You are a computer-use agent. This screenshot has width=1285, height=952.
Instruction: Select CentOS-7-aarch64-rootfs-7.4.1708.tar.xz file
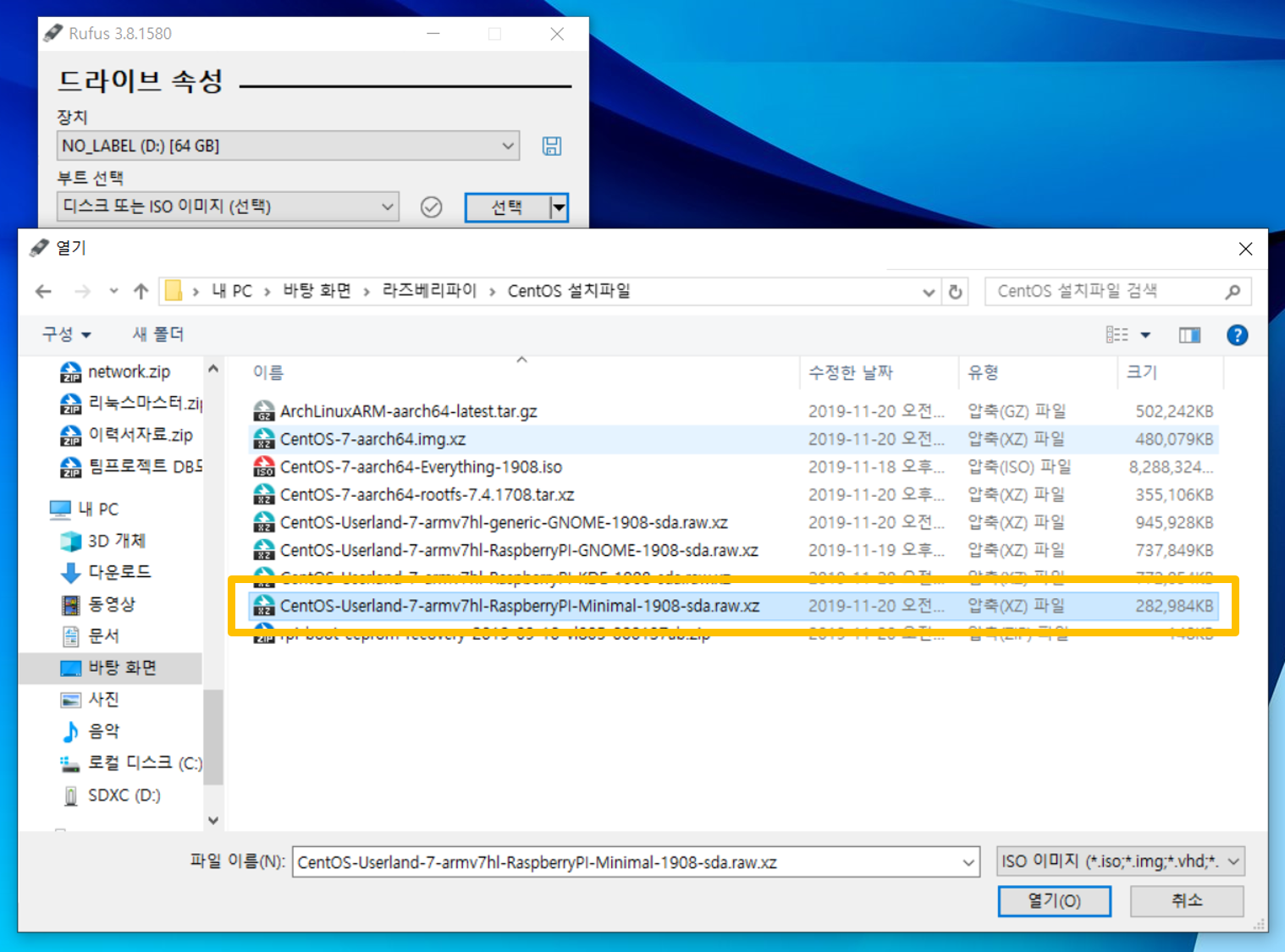click(734, 495)
